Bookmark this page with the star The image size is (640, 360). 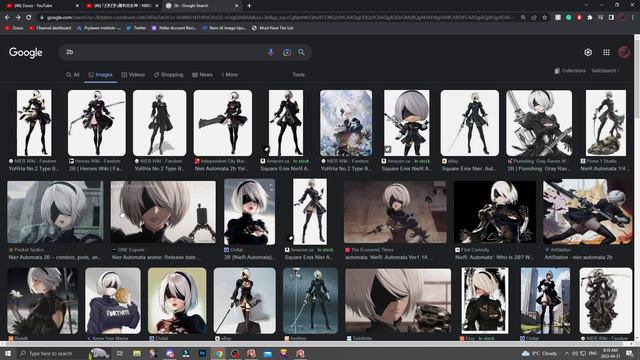[544, 18]
